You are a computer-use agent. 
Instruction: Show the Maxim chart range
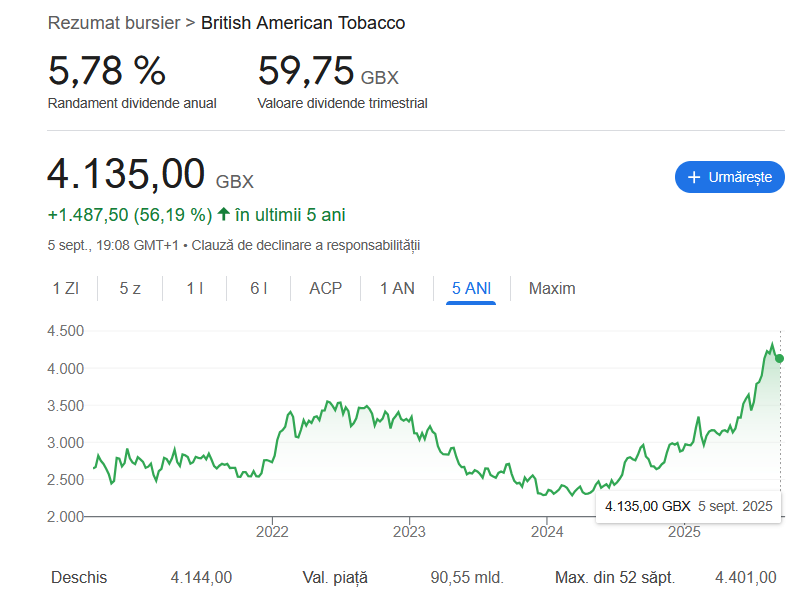tap(552, 288)
